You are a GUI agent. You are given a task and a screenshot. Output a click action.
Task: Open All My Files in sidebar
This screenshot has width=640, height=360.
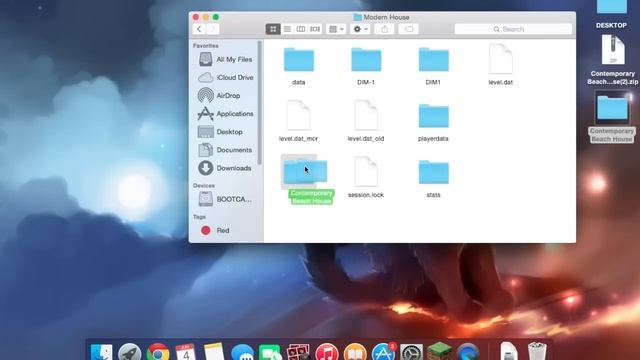click(225, 60)
